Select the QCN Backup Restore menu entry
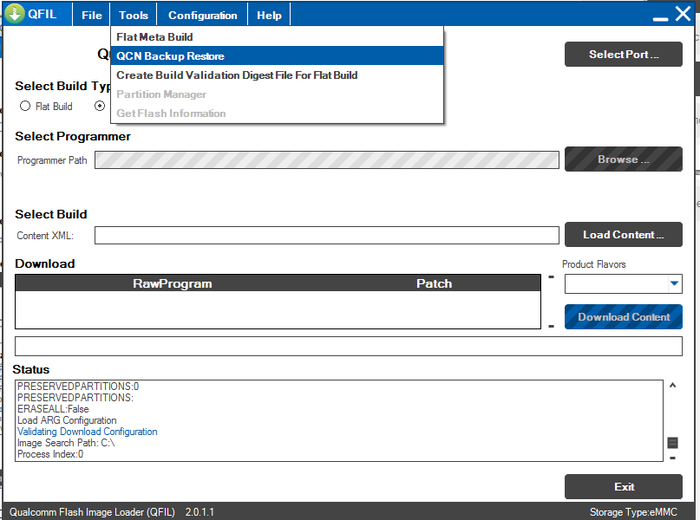700x520 pixels. coord(170,56)
